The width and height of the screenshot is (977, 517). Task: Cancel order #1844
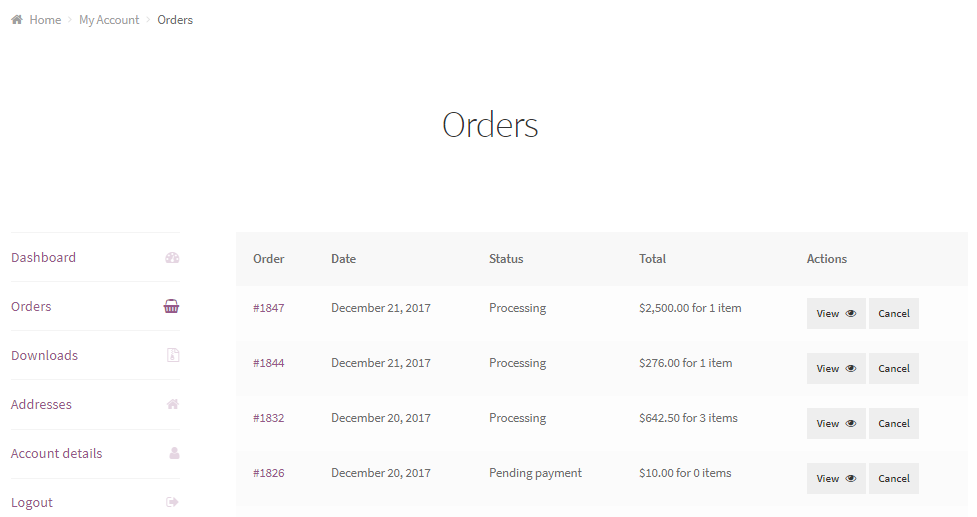pos(893,369)
